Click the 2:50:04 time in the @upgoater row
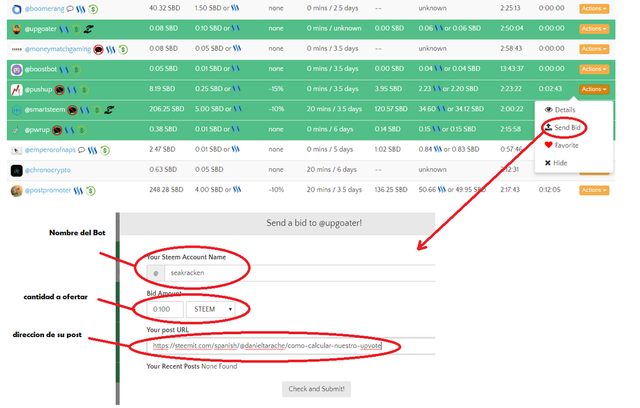This screenshot has height=408, width=640. point(512,28)
